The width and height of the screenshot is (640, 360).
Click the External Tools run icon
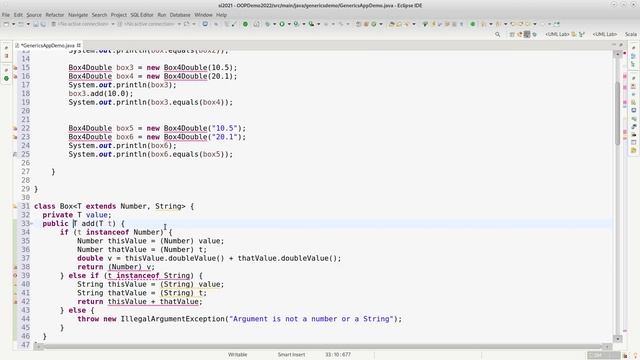(x=311, y=24)
